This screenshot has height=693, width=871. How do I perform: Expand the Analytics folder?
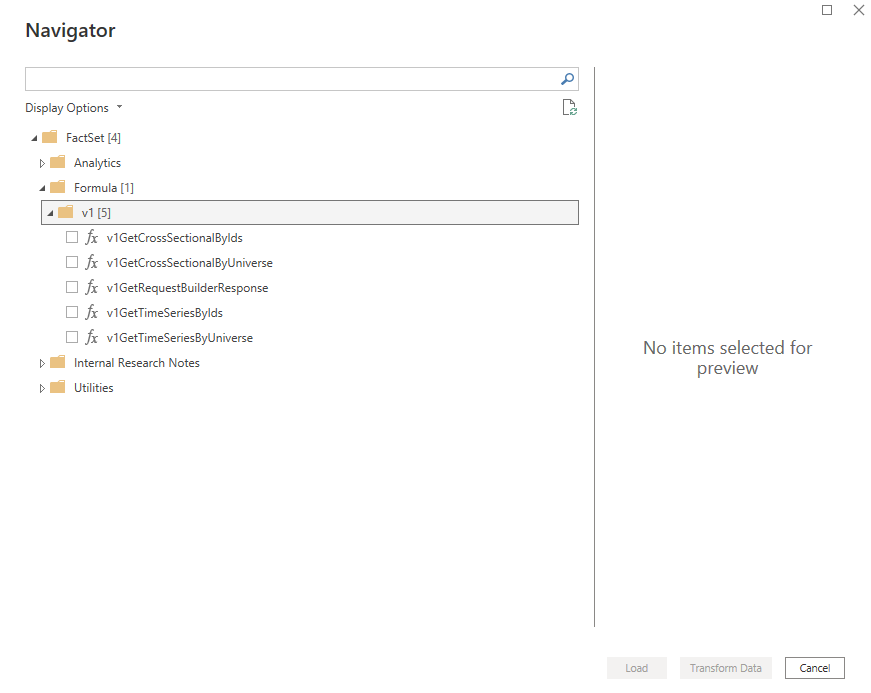(41, 162)
